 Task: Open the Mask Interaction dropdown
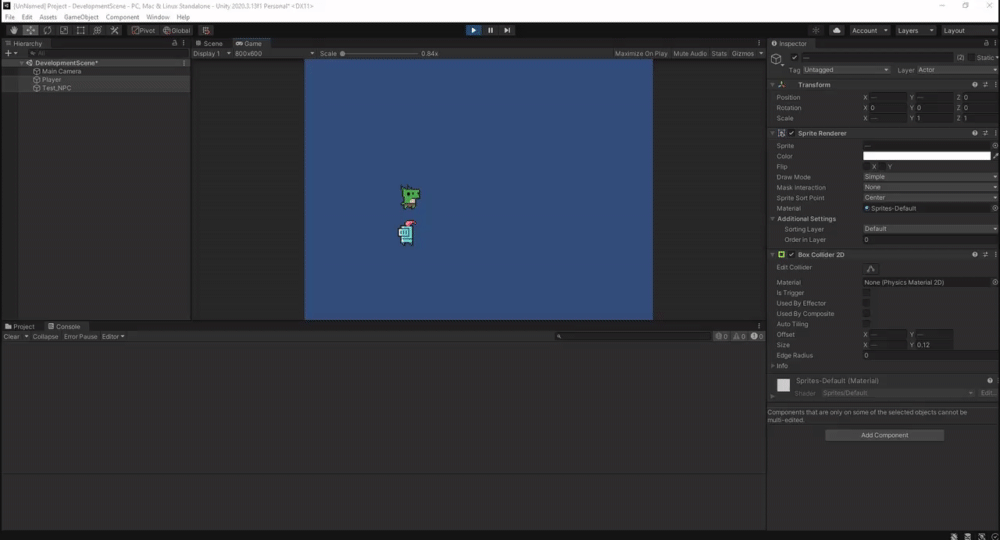click(x=930, y=187)
